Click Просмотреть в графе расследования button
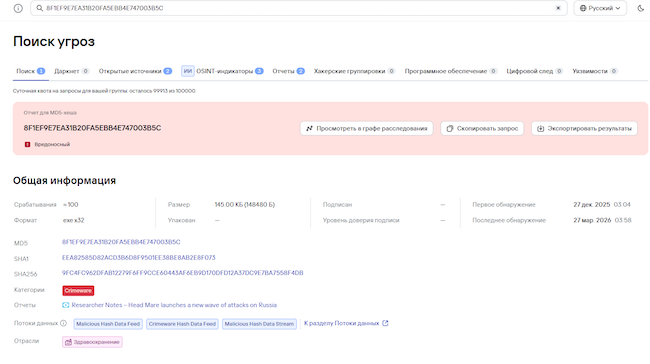650x364 pixels. [366, 129]
